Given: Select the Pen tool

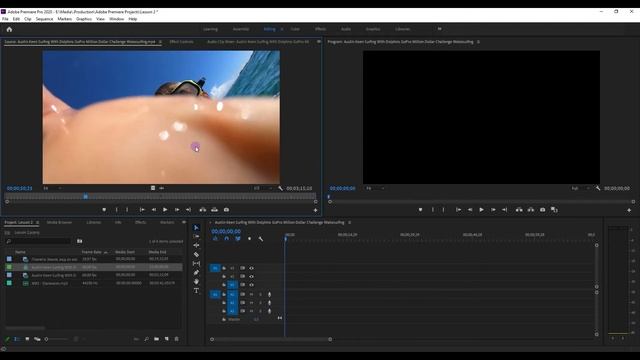Looking at the screenshot, I should (x=196, y=273).
